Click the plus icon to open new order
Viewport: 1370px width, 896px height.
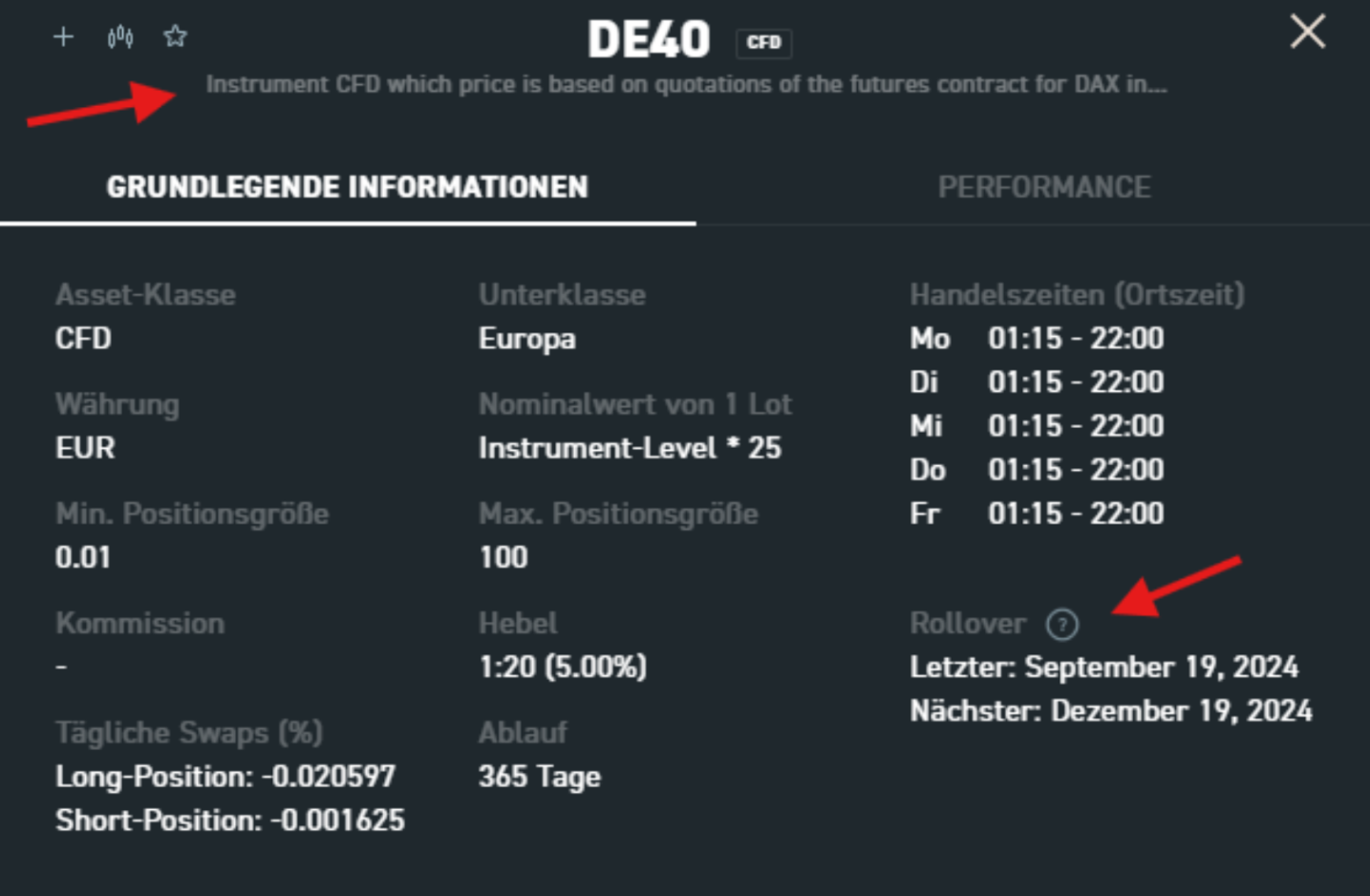point(63,36)
